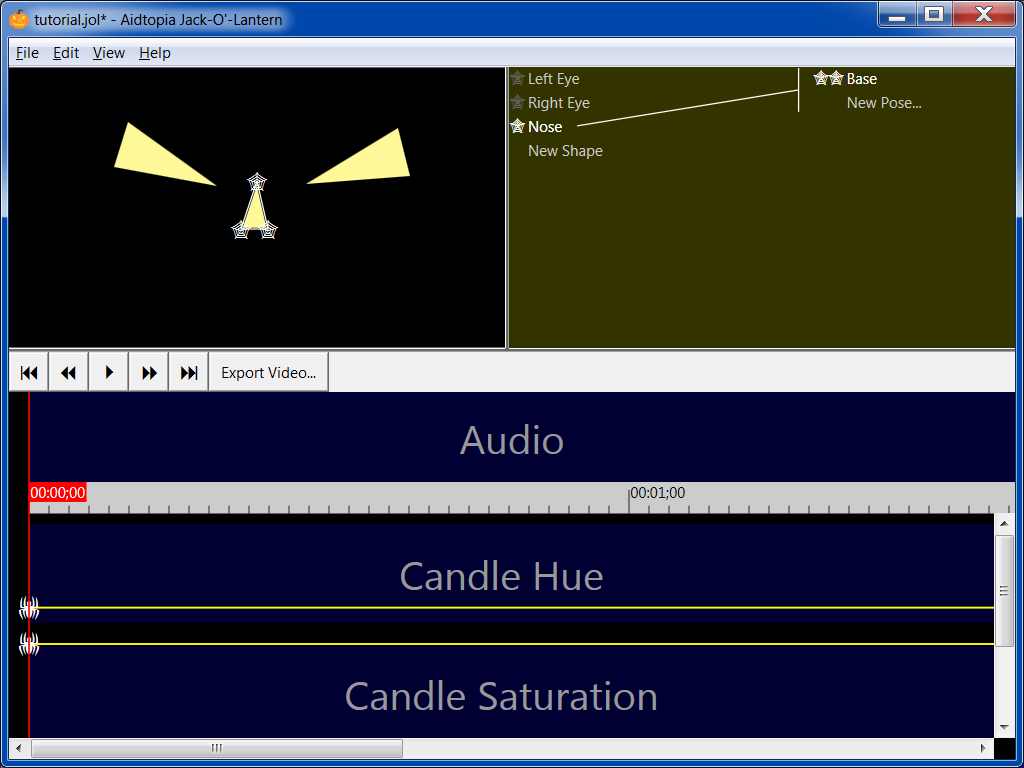Select the top web handle of the nose

tap(257, 182)
